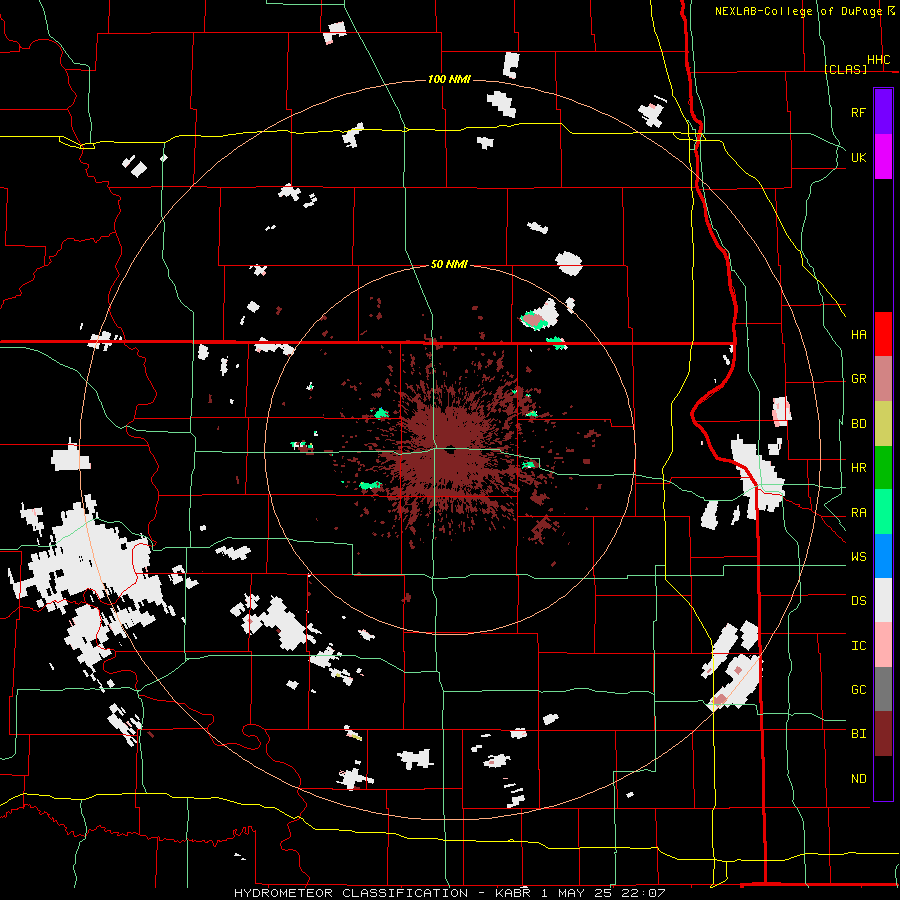Click the WS legend label
Viewport: 900px width, 900px height.
click(859, 556)
